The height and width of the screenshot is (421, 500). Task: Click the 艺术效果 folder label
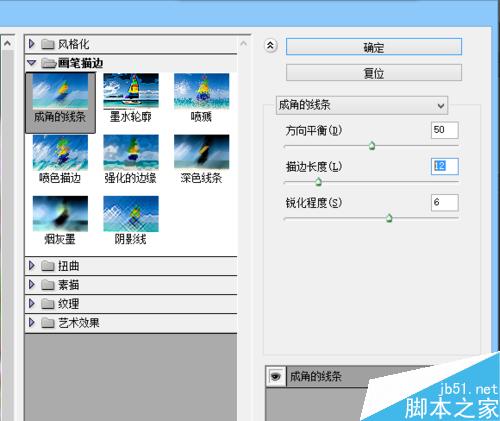pos(79,323)
